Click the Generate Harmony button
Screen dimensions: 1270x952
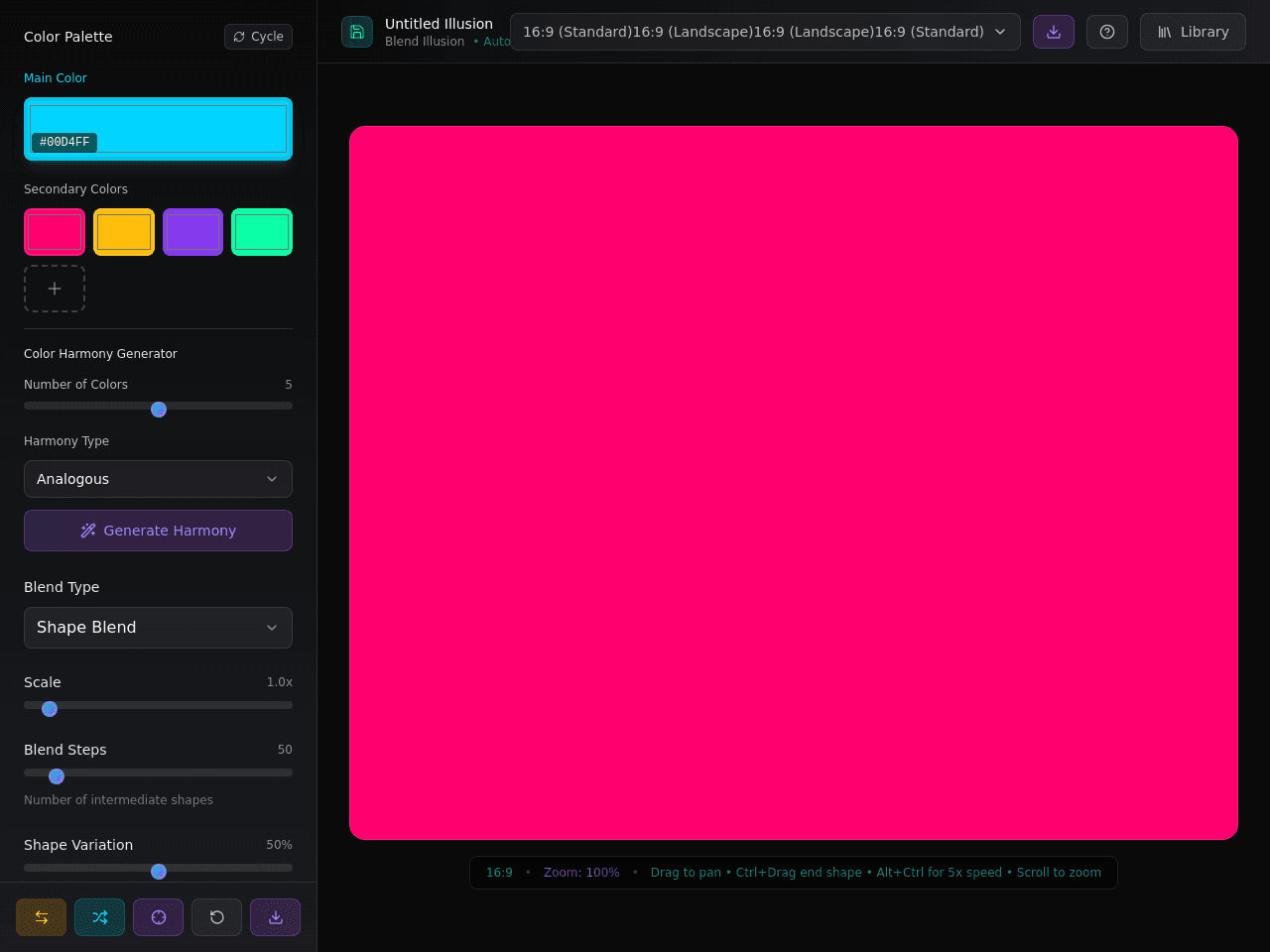pyautogui.click(x=158, y=531)
